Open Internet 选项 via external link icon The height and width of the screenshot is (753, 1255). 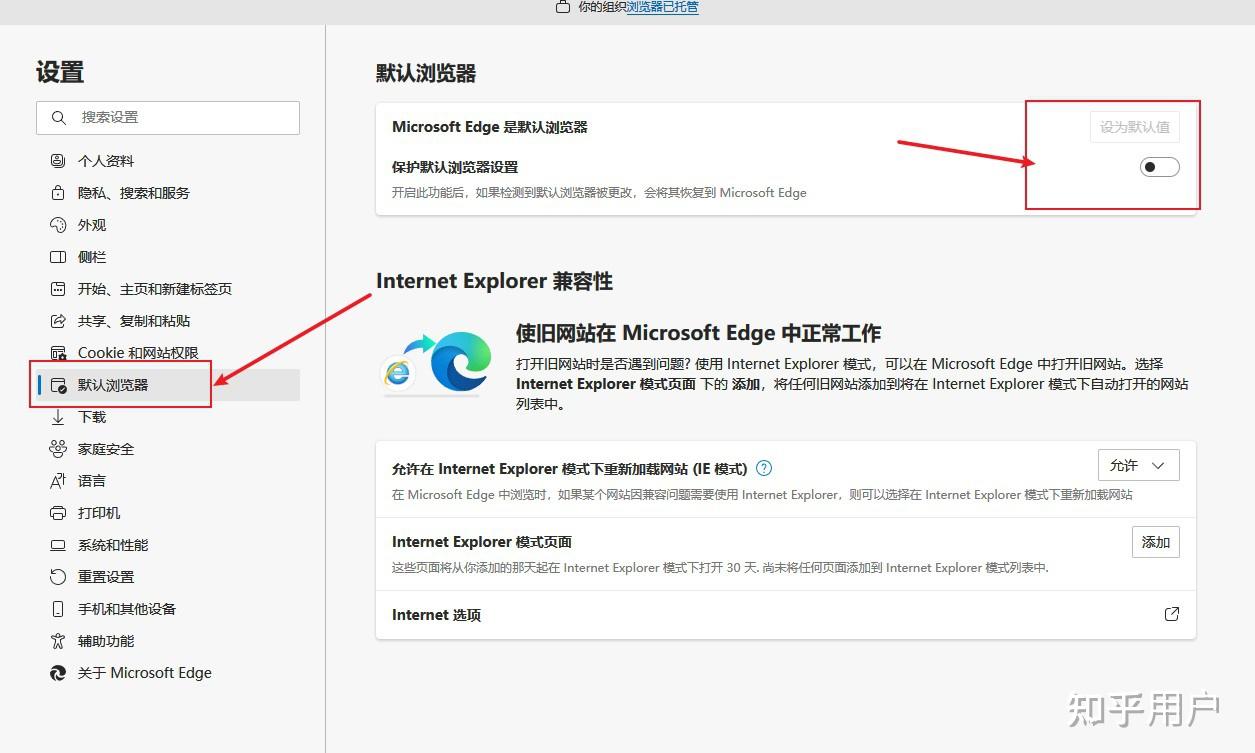click(1171, 614)
